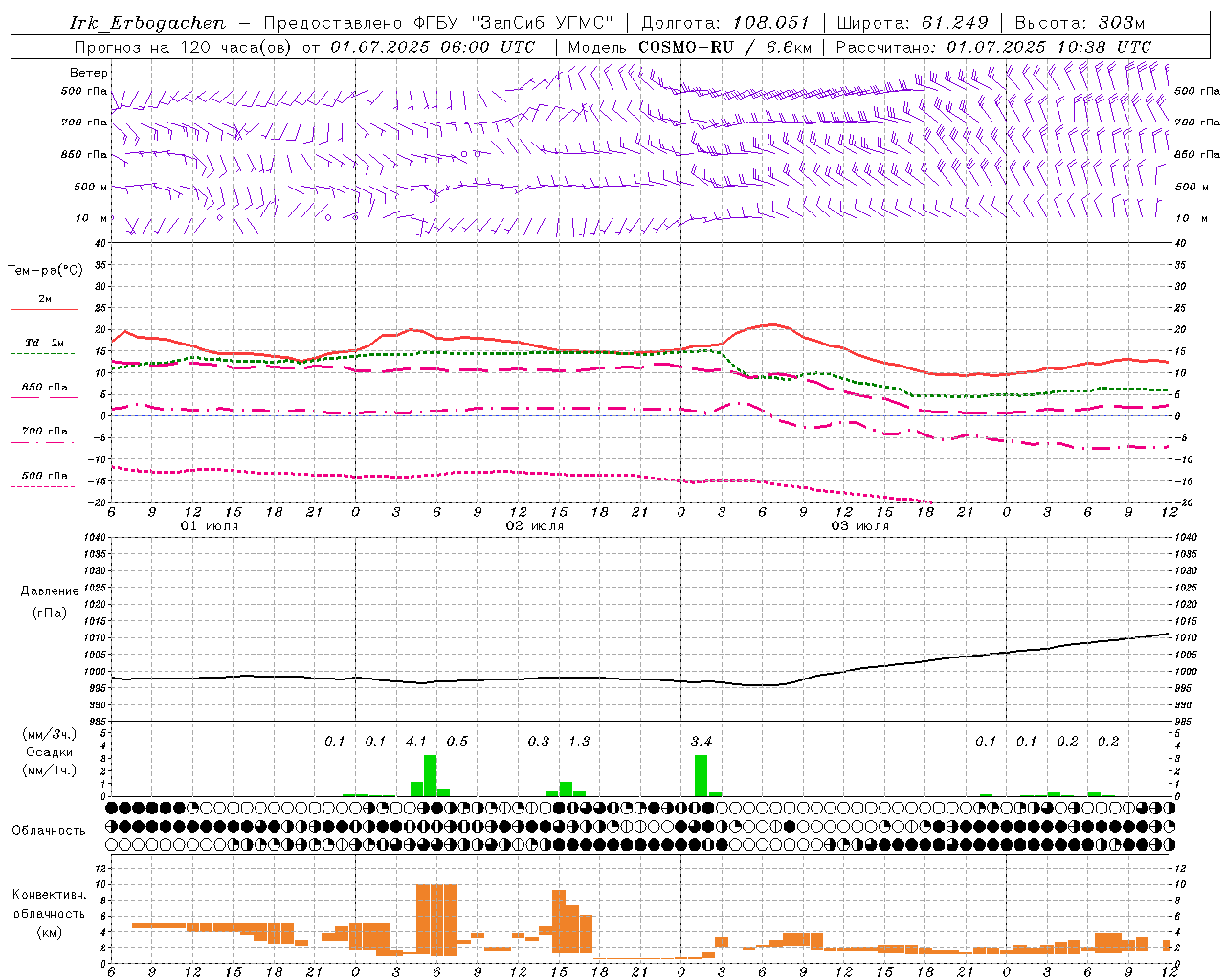The height and width of the screenshot is (980, 1225).
Task: Select the (км) unit label
Action: click(x=50, y=932)
